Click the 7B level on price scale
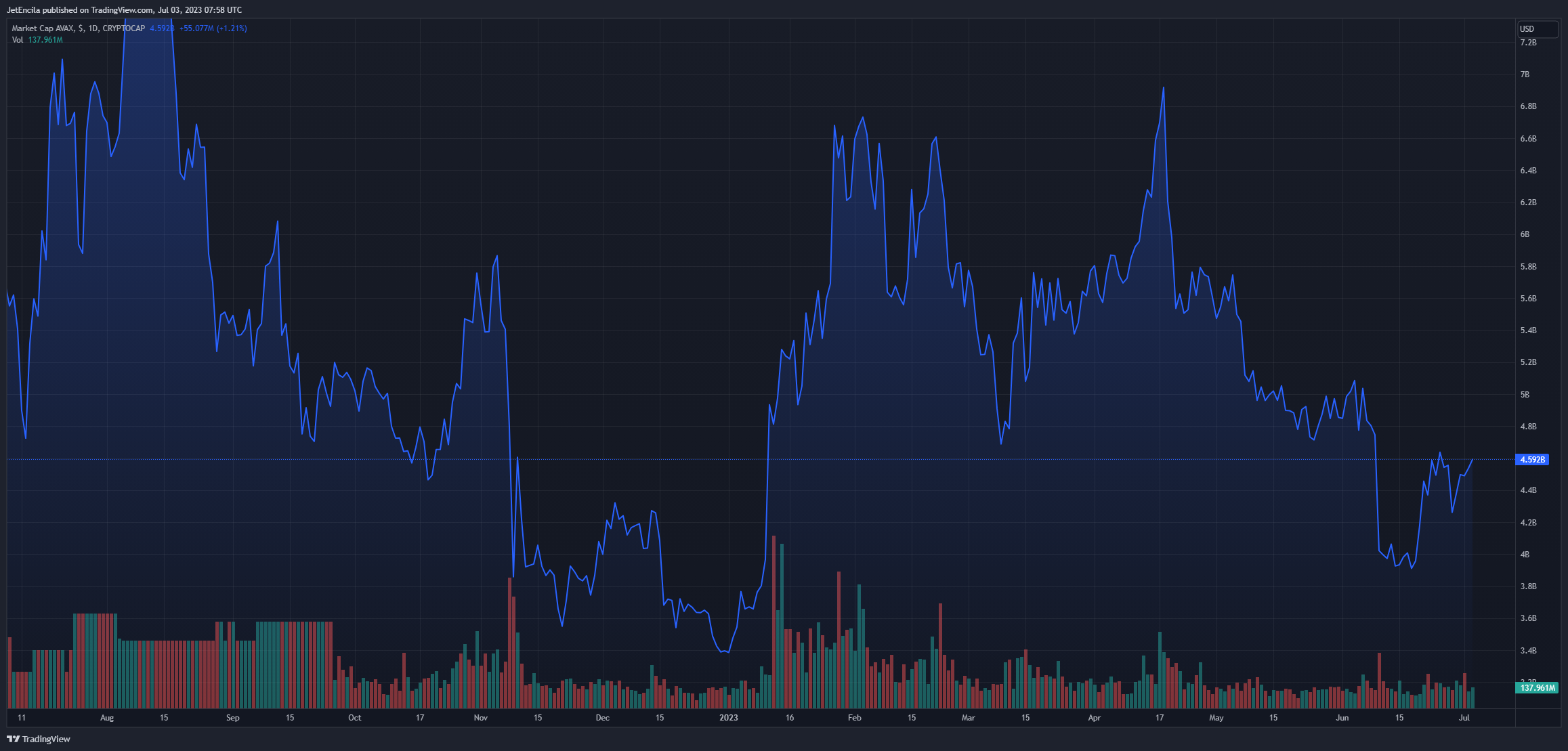This screenshot has width=1568, height=751. pyautogui.click(x=1525, y=74)
